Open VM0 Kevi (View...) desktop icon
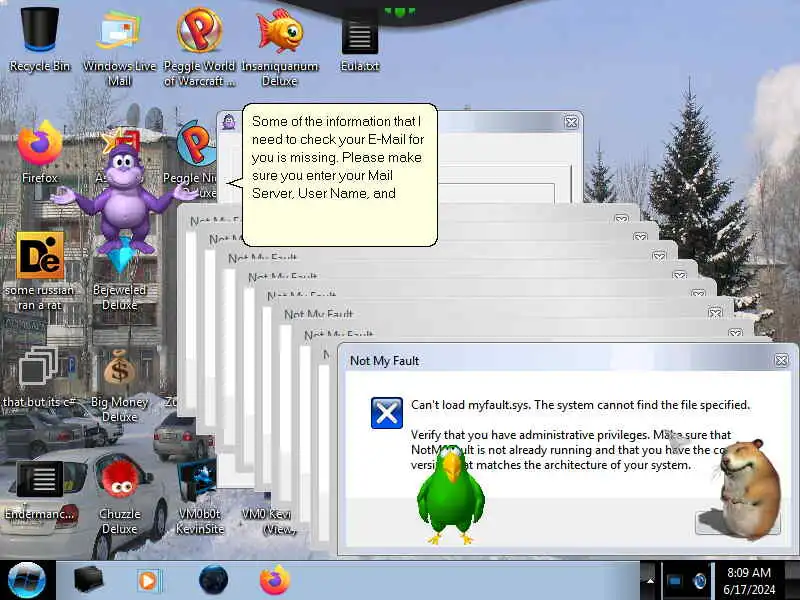800x600 pixels. (x=269, y=520)
